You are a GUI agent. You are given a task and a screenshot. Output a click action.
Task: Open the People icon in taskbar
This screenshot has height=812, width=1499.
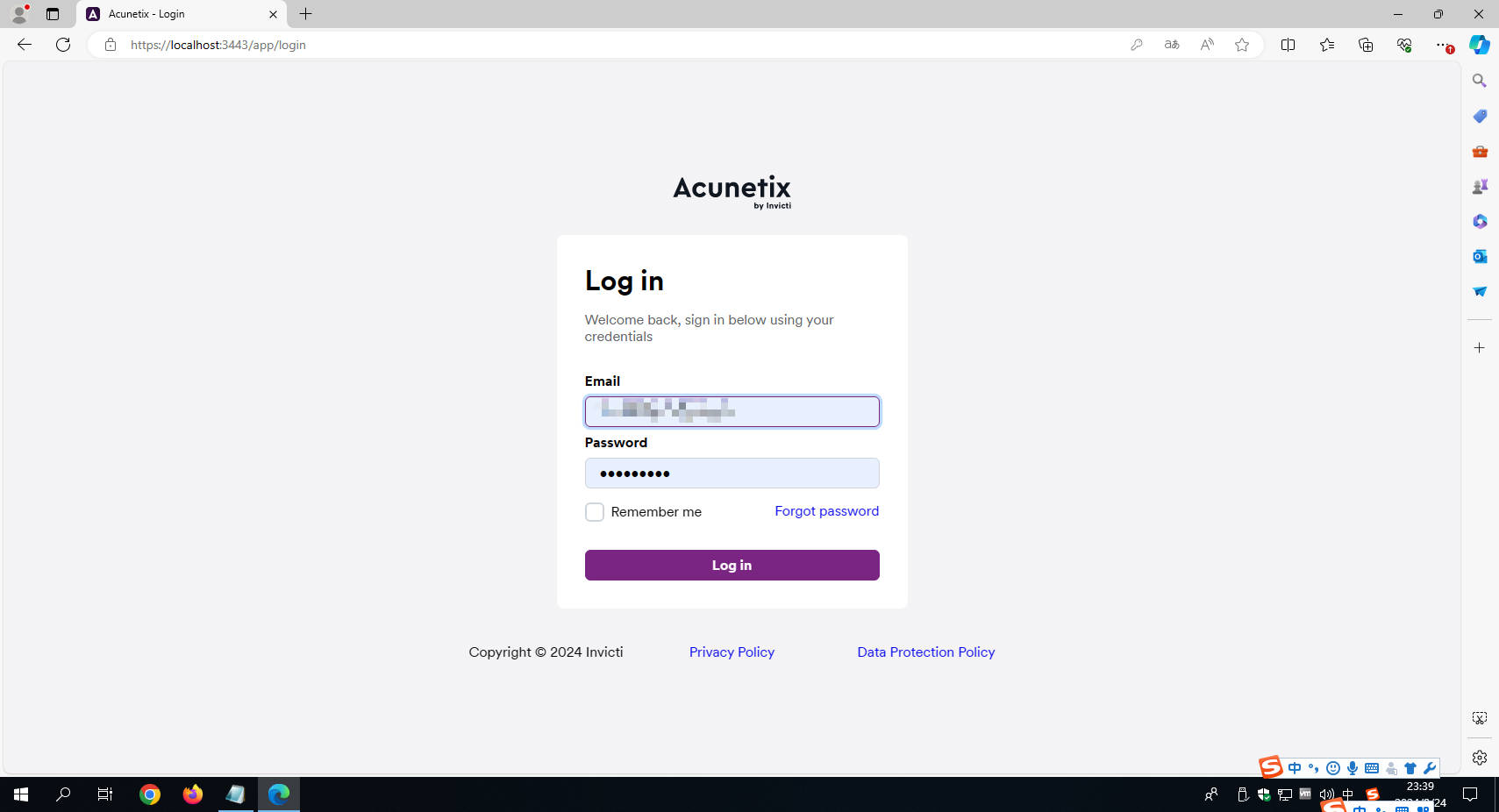1211,794
